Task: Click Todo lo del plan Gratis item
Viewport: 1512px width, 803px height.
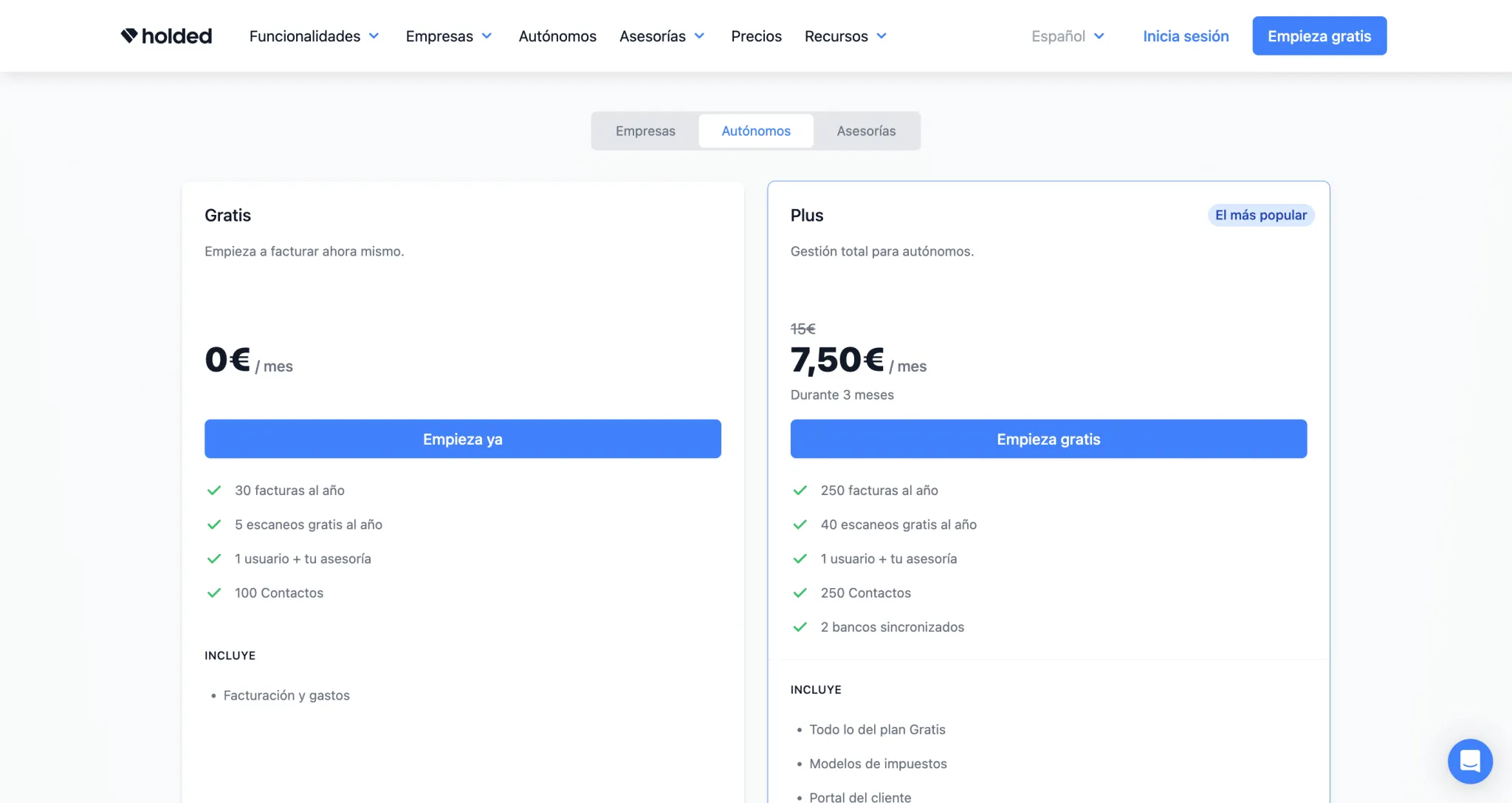Action: 877,729
